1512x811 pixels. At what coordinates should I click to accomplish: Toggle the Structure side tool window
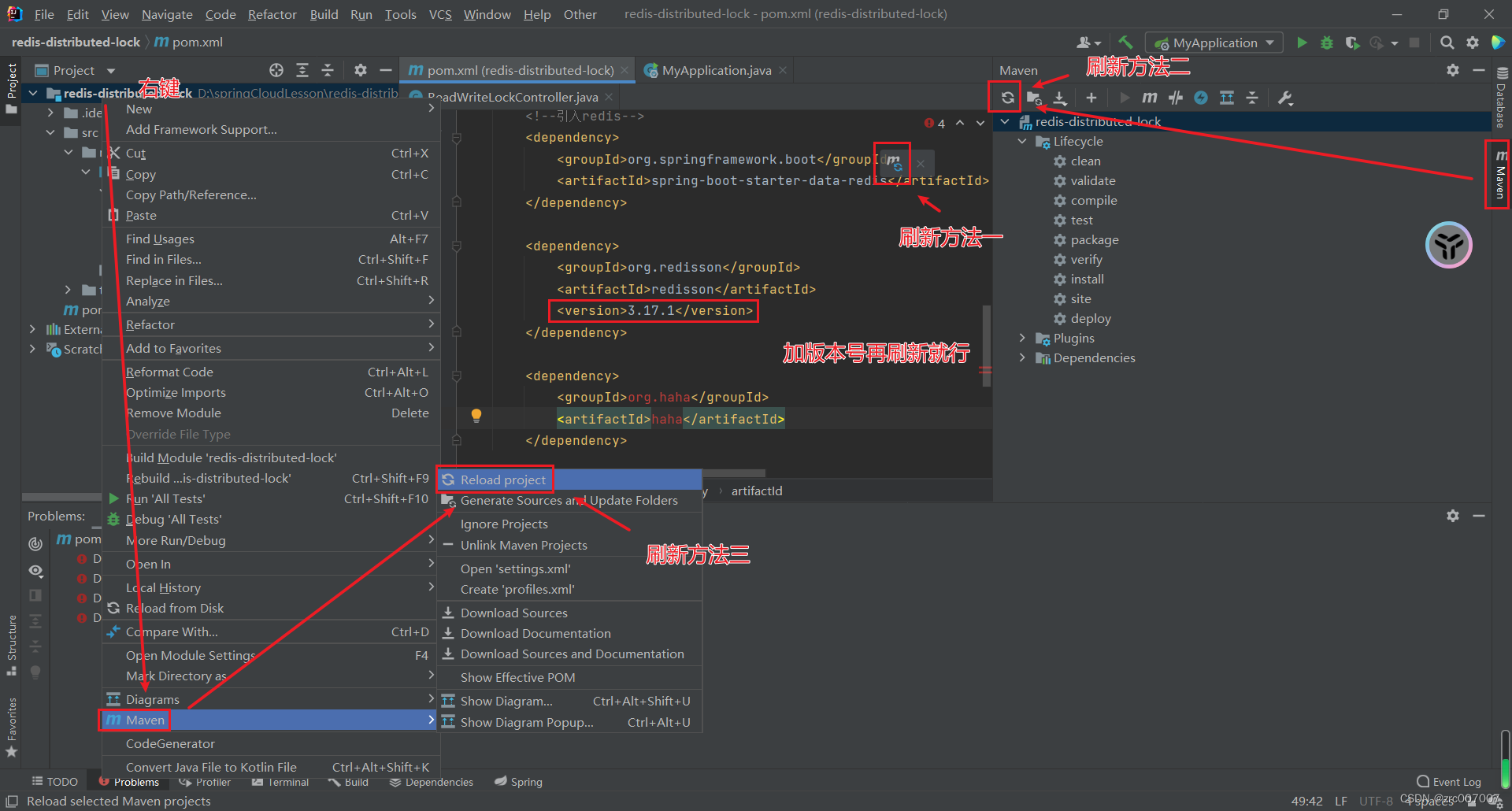pyautogui.click(x=11, y=645)
